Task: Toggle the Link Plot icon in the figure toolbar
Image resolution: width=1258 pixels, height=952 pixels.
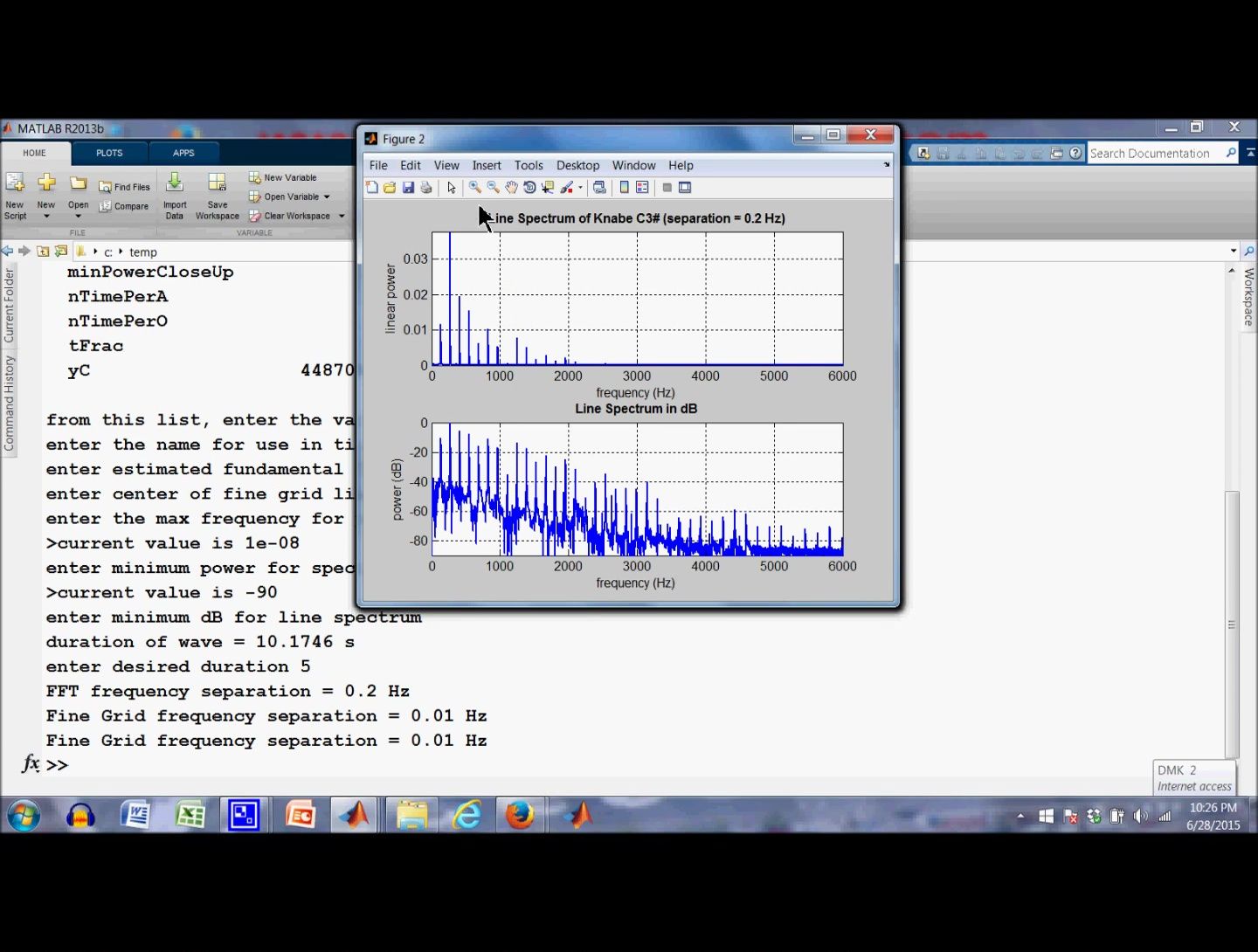Action: tap(599, 188)
